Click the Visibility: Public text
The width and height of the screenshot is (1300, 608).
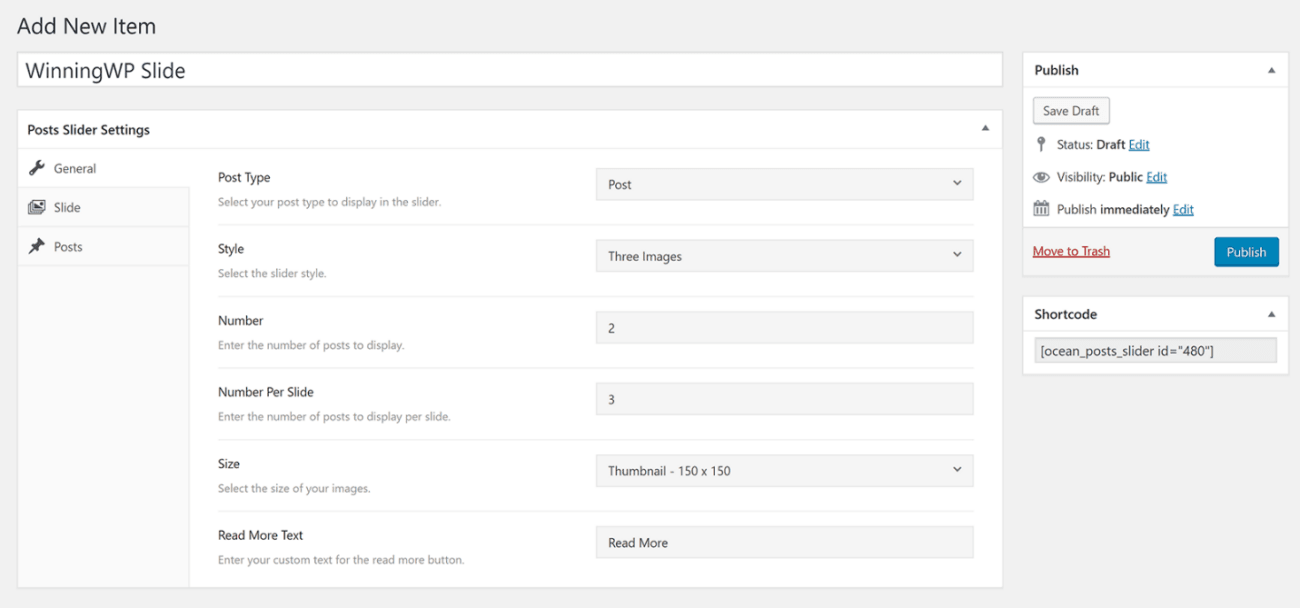click(1100, 177)
